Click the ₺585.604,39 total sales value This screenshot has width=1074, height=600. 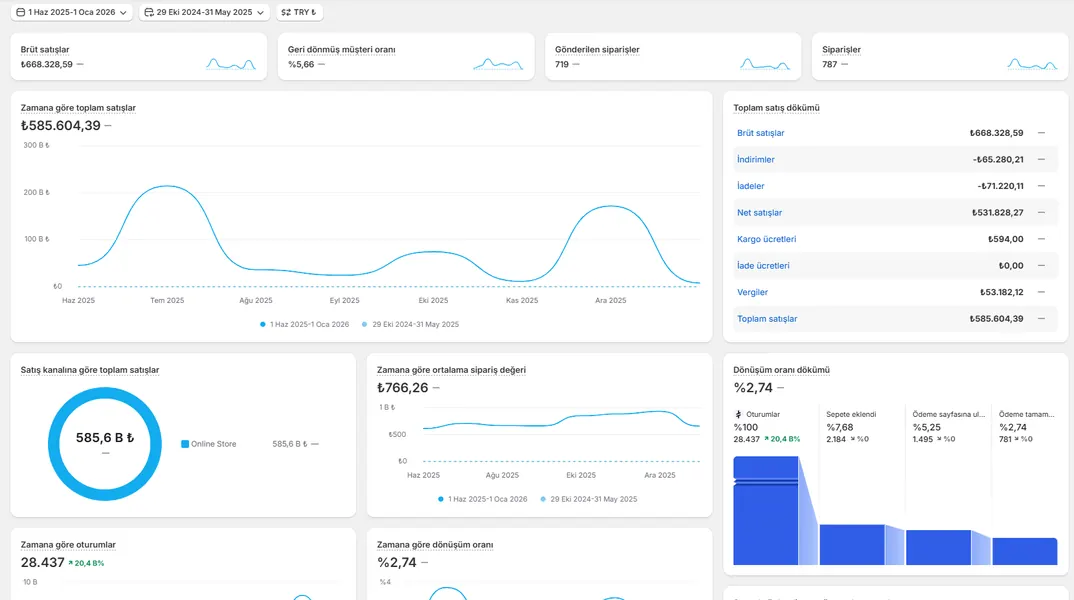[x=60, y=125]
